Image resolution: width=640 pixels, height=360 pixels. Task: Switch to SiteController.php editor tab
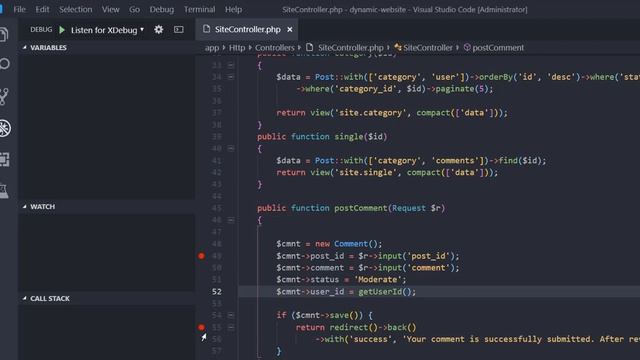click(x=247, y=29)
